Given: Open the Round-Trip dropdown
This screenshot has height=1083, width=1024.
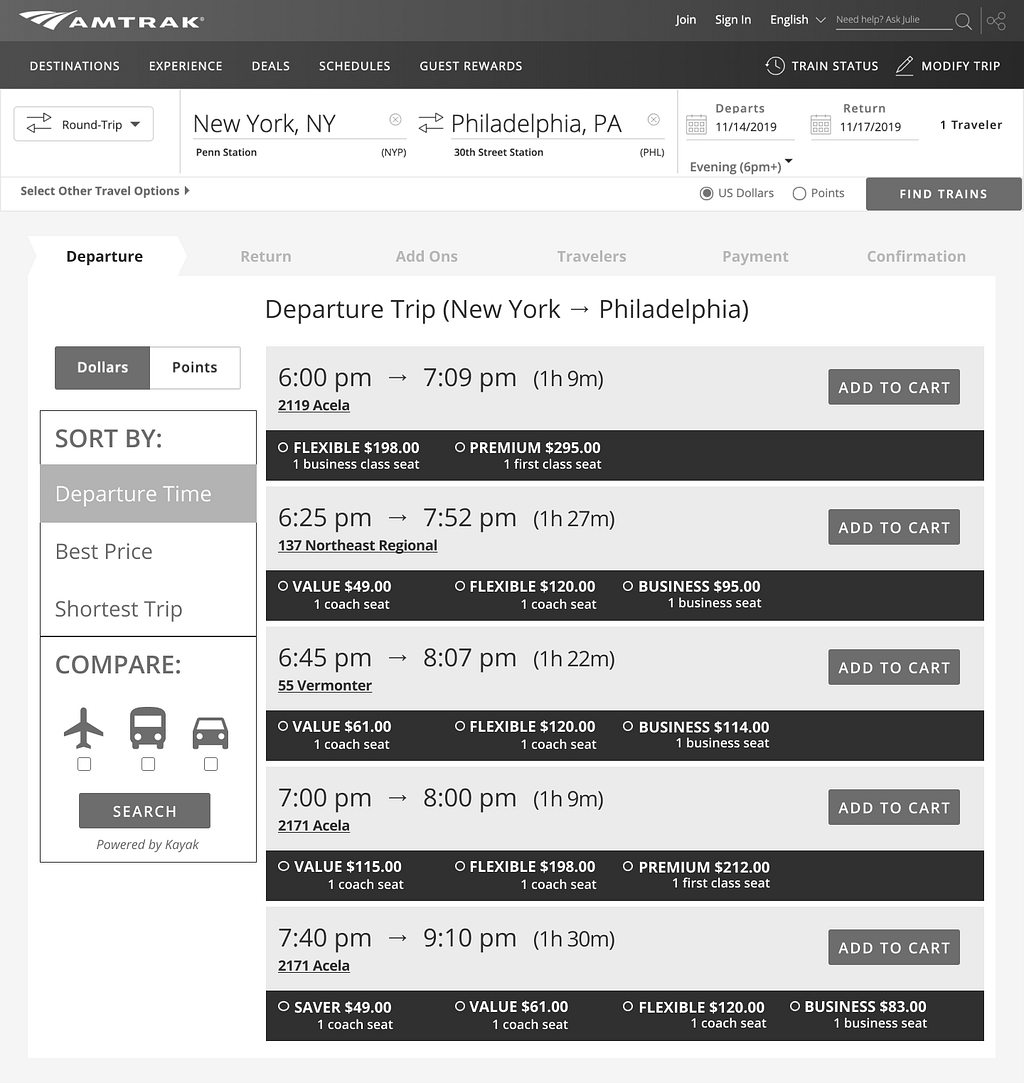Looking at the screenshot, I should click(84, 124).
